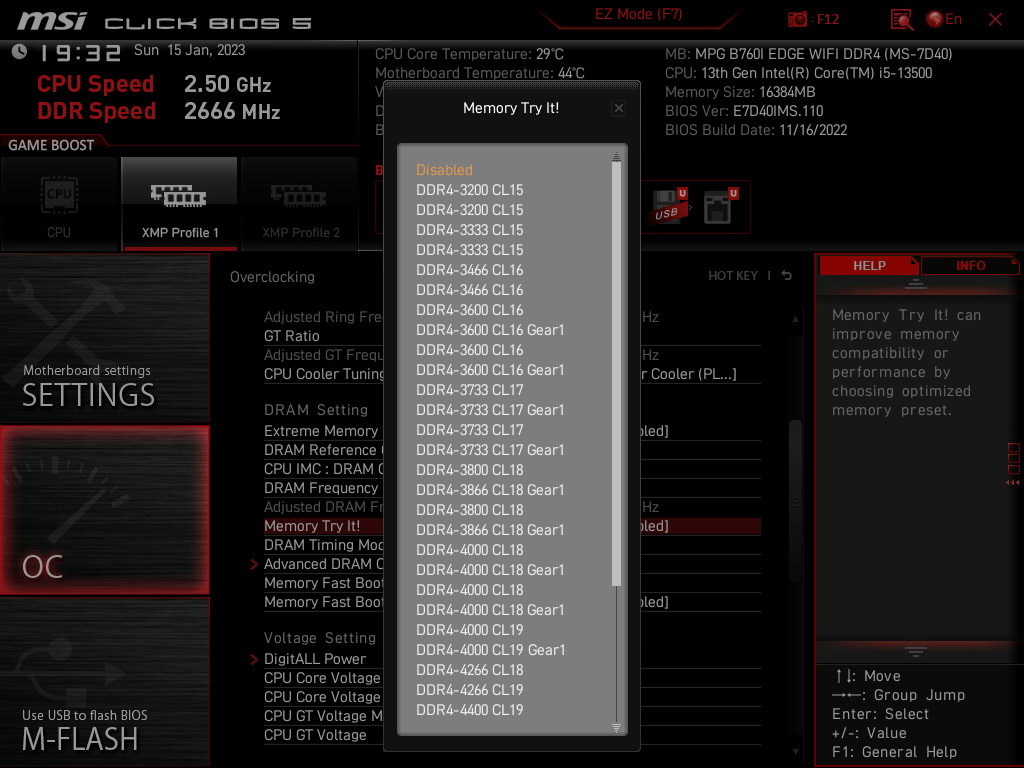This screenshot has height=768, width=1024.
Task: Select the Memory Try It! setting row
Action: [x=512, y=526]
